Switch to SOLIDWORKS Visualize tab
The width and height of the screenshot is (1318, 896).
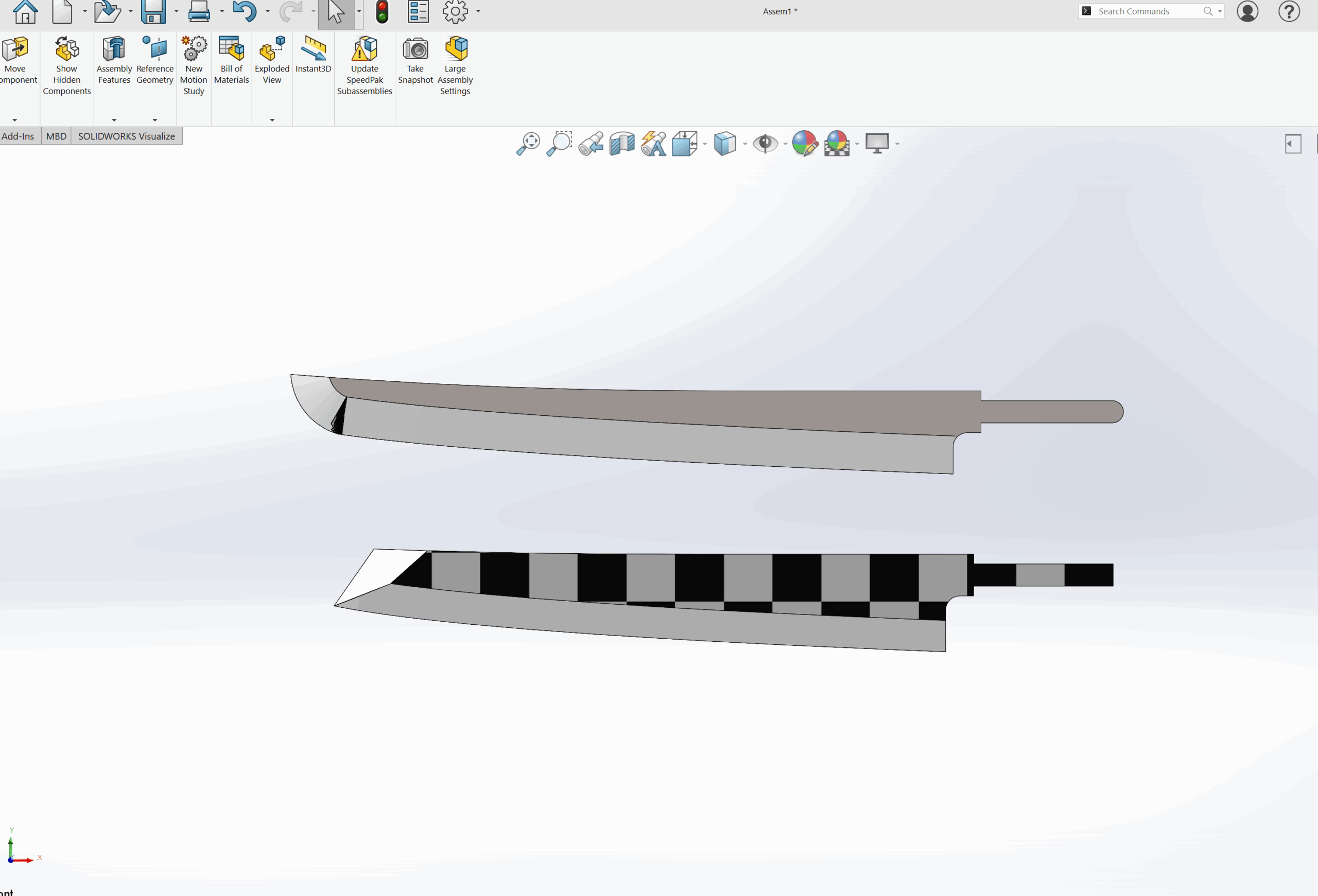coord(127,136)
